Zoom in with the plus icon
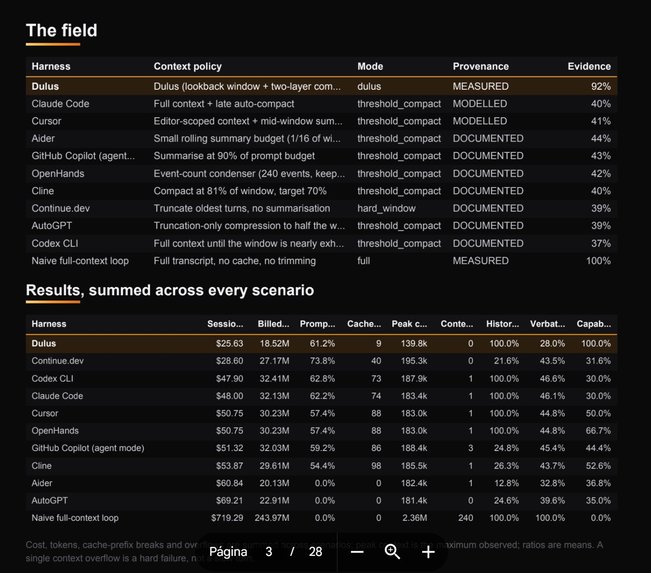651x573 pixels. point(428,552)
